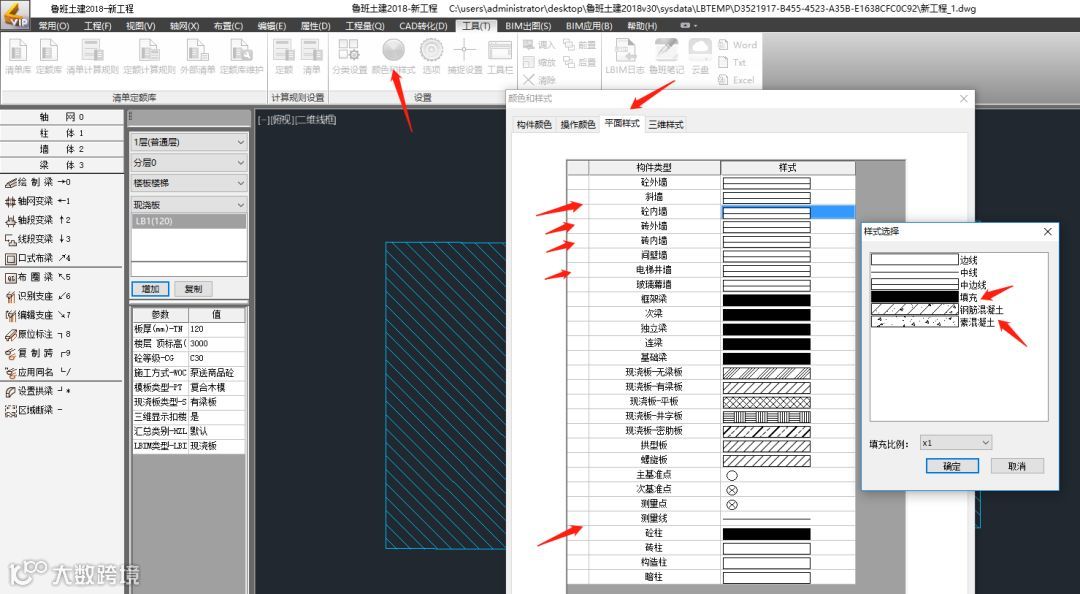This screenshot has height=594, width=1080.
Task: Select 钢筋混凝土 style in the list
Action: point(937,309)
